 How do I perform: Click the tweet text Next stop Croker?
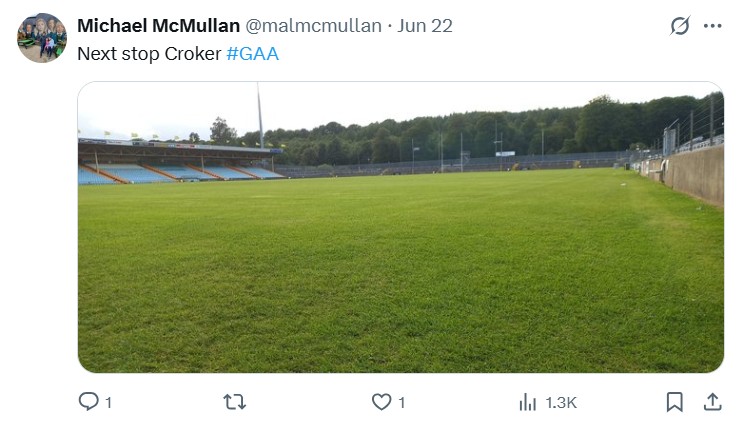click(149, 54)
